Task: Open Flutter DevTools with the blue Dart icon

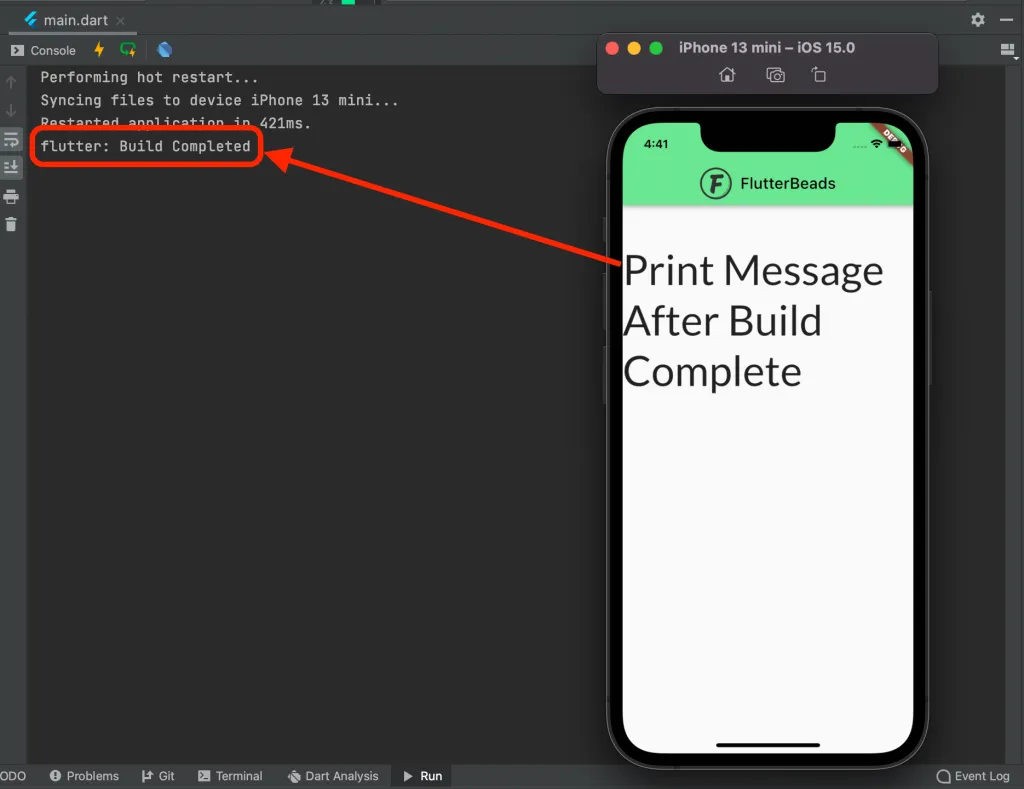Action: pos(164,49)
